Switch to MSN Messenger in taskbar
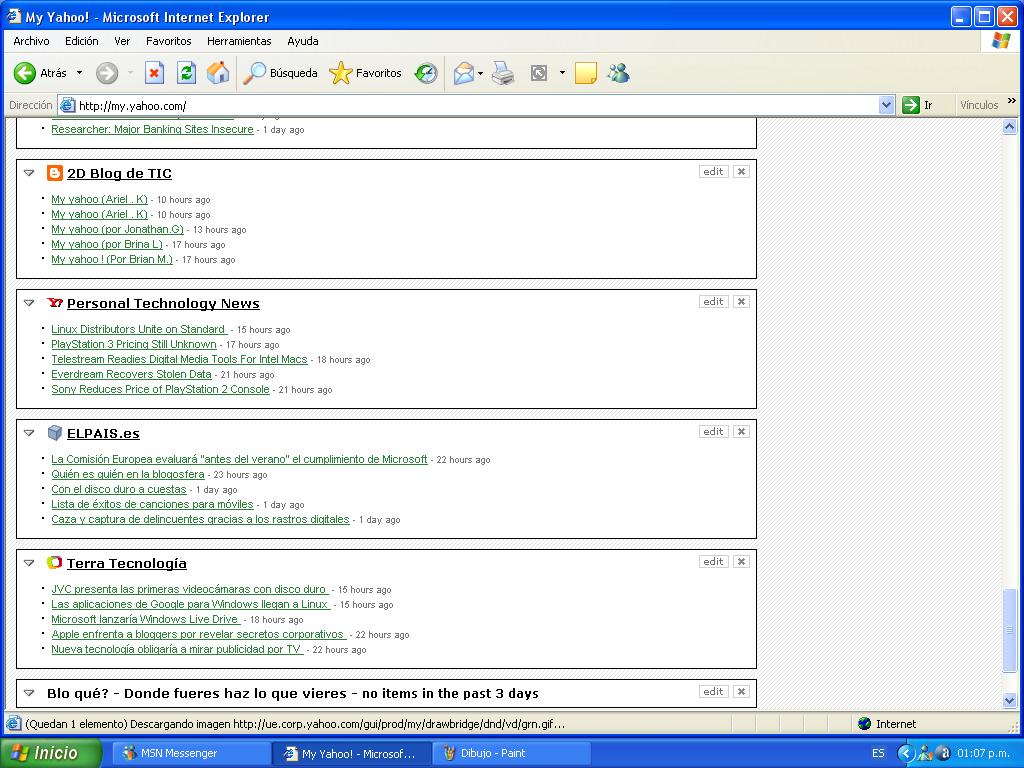 click(x=189, y=753)
